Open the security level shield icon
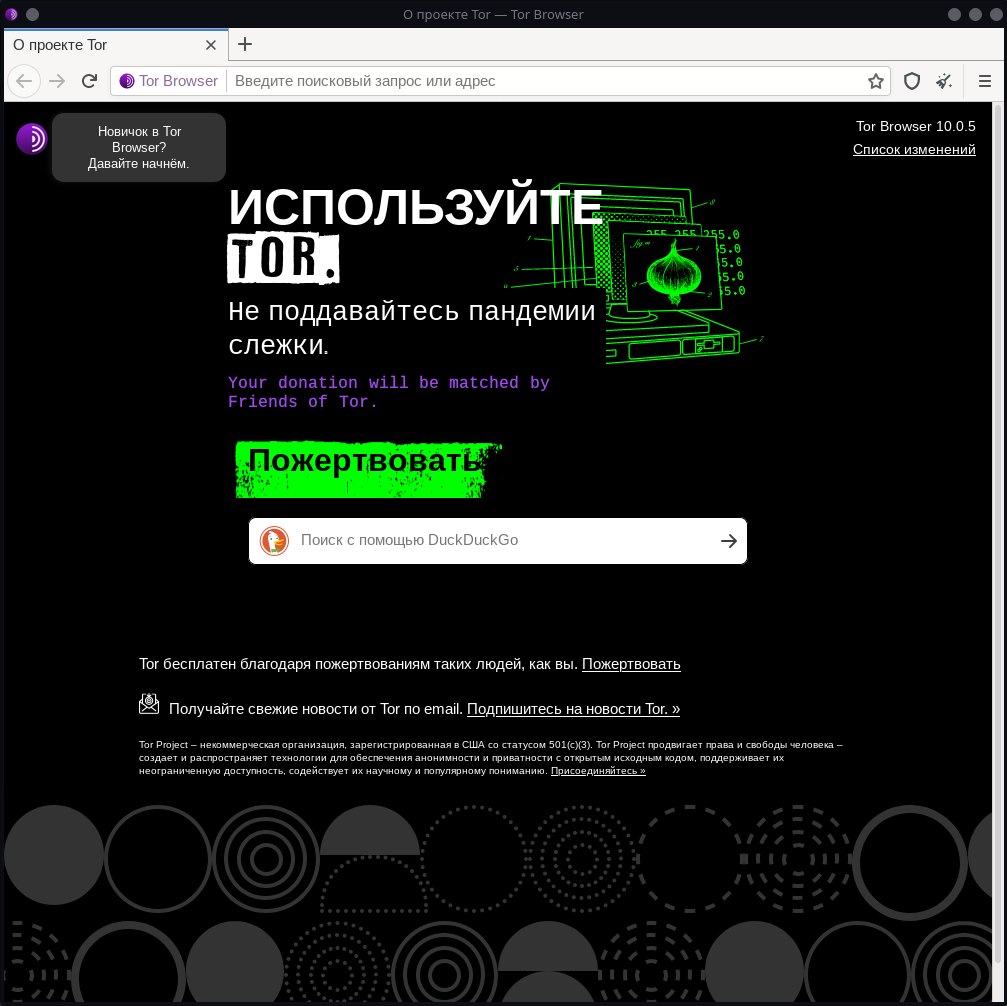Viewport: 1007px width, 1006px height. pyautogui.click(x=912, y=81)
